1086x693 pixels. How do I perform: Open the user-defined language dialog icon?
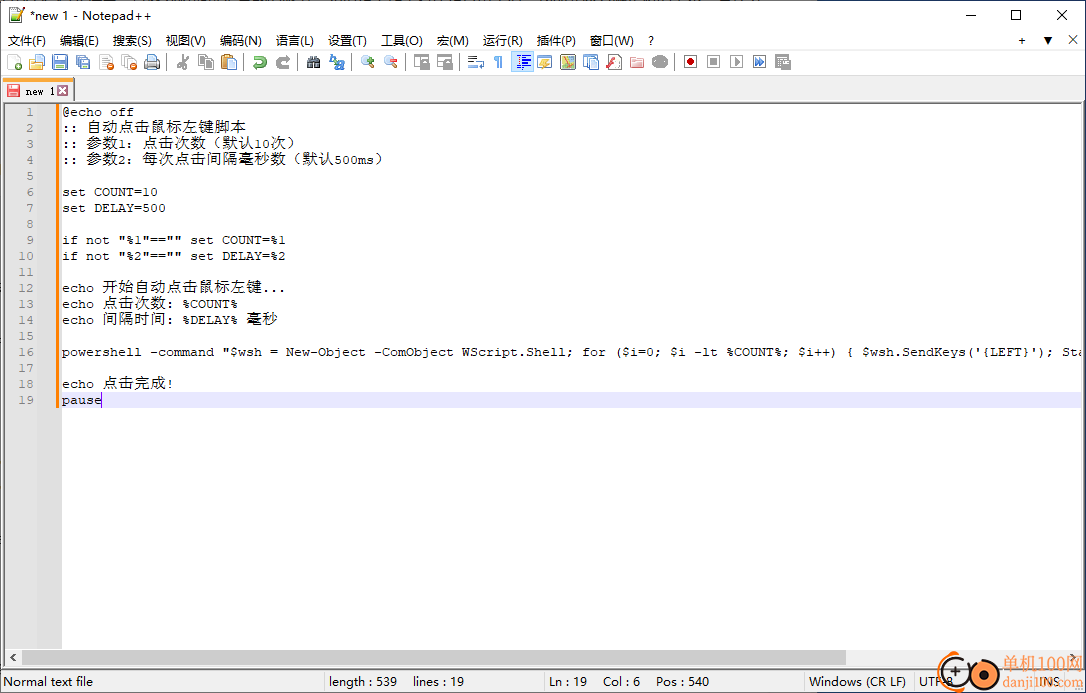click(544, 62)
